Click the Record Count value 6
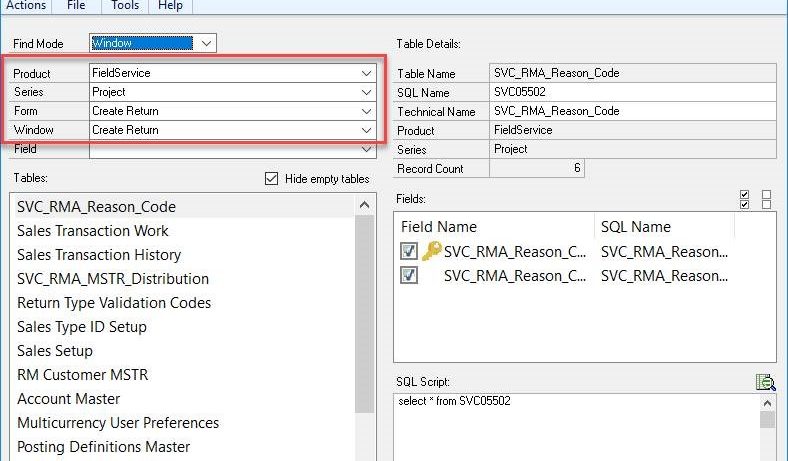 537,168
